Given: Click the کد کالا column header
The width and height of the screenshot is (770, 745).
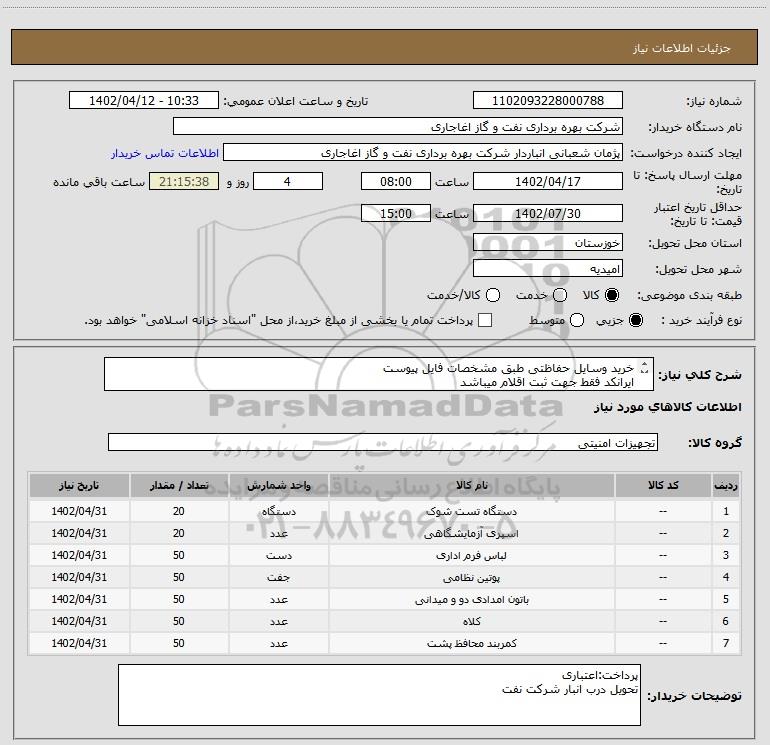Looking at the screenshot, I should coord(663,485).
